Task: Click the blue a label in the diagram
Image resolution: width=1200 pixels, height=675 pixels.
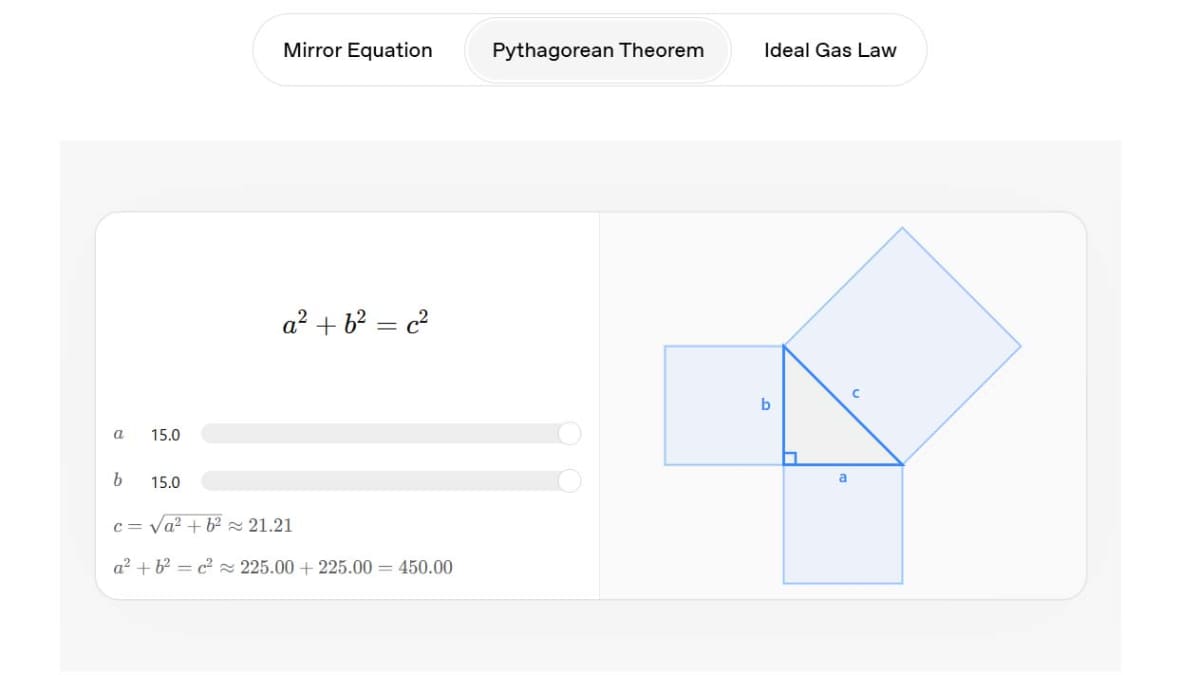Action: [842, 478]
